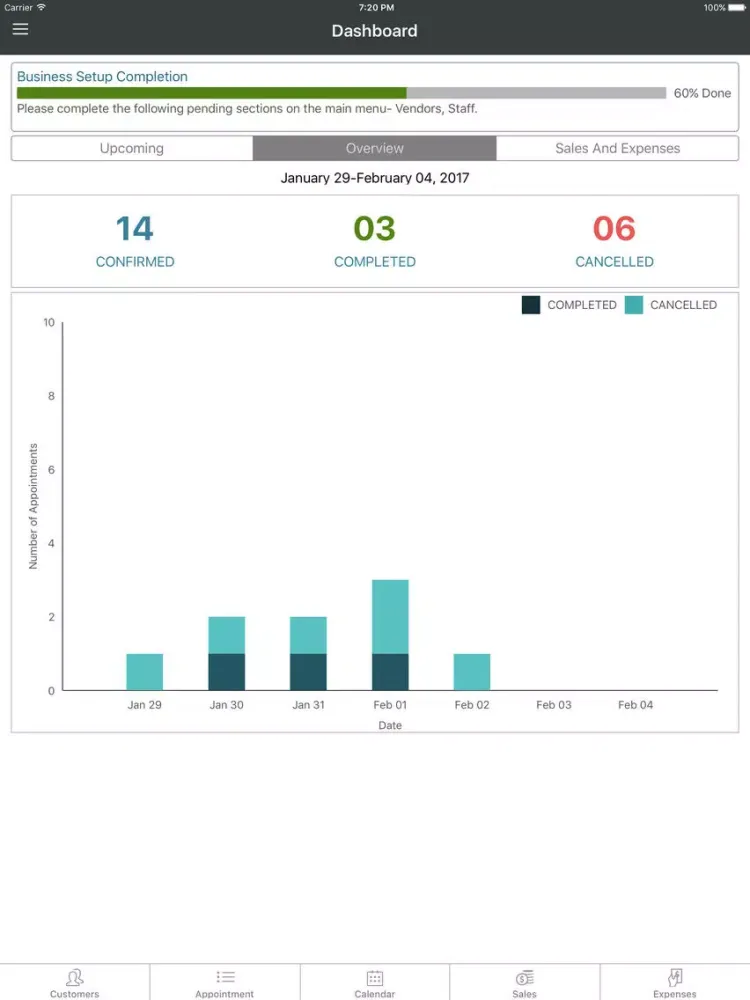Viewport: 750px width, 1000px height.
Task: Select the Feb 01 completed bar segment
Action: coord(390,672)
